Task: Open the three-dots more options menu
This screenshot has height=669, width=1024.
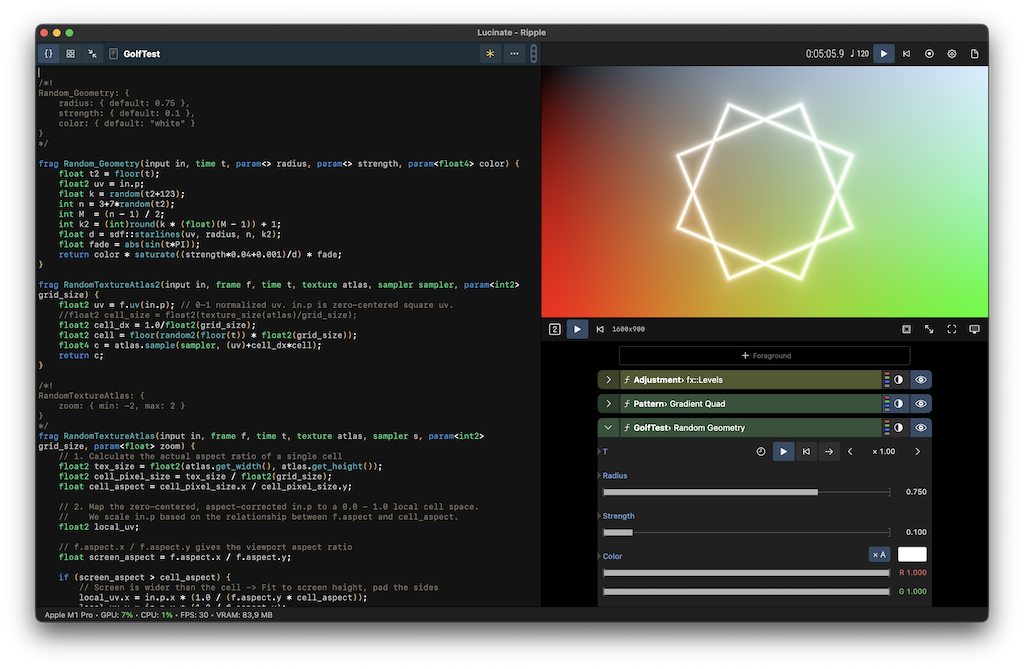Action: coord(515,54)
